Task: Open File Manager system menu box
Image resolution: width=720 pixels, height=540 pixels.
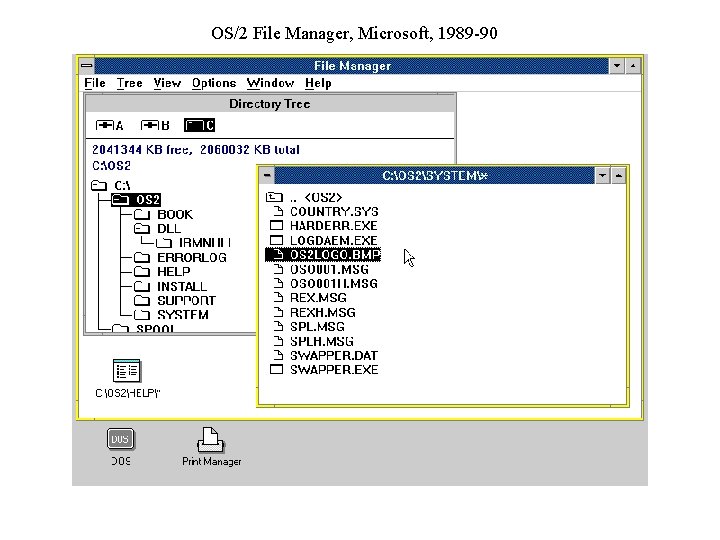Action: (x=87, y=66)
